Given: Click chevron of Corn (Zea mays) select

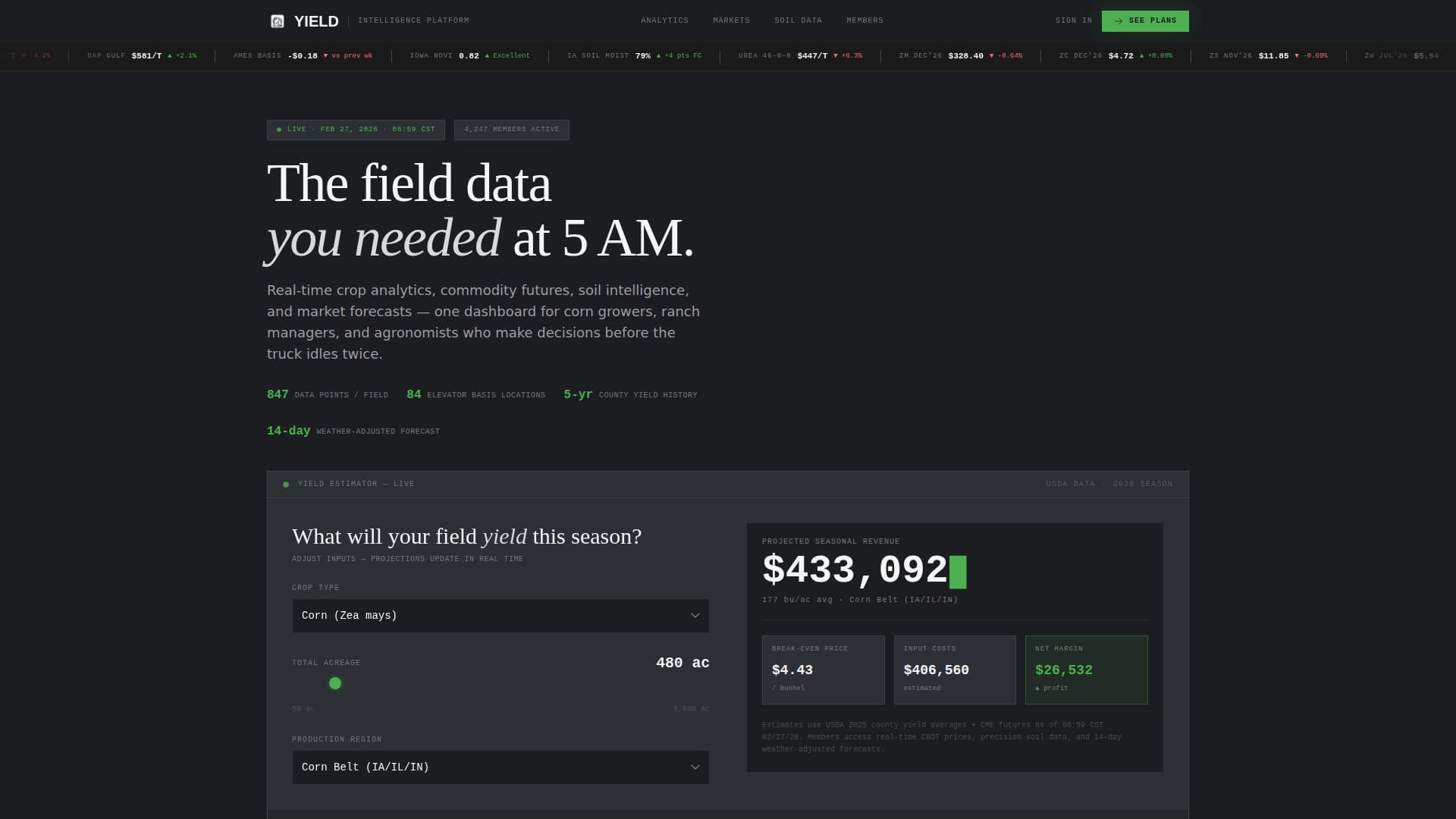Looking at the screenshot, I should coord(695,616).
